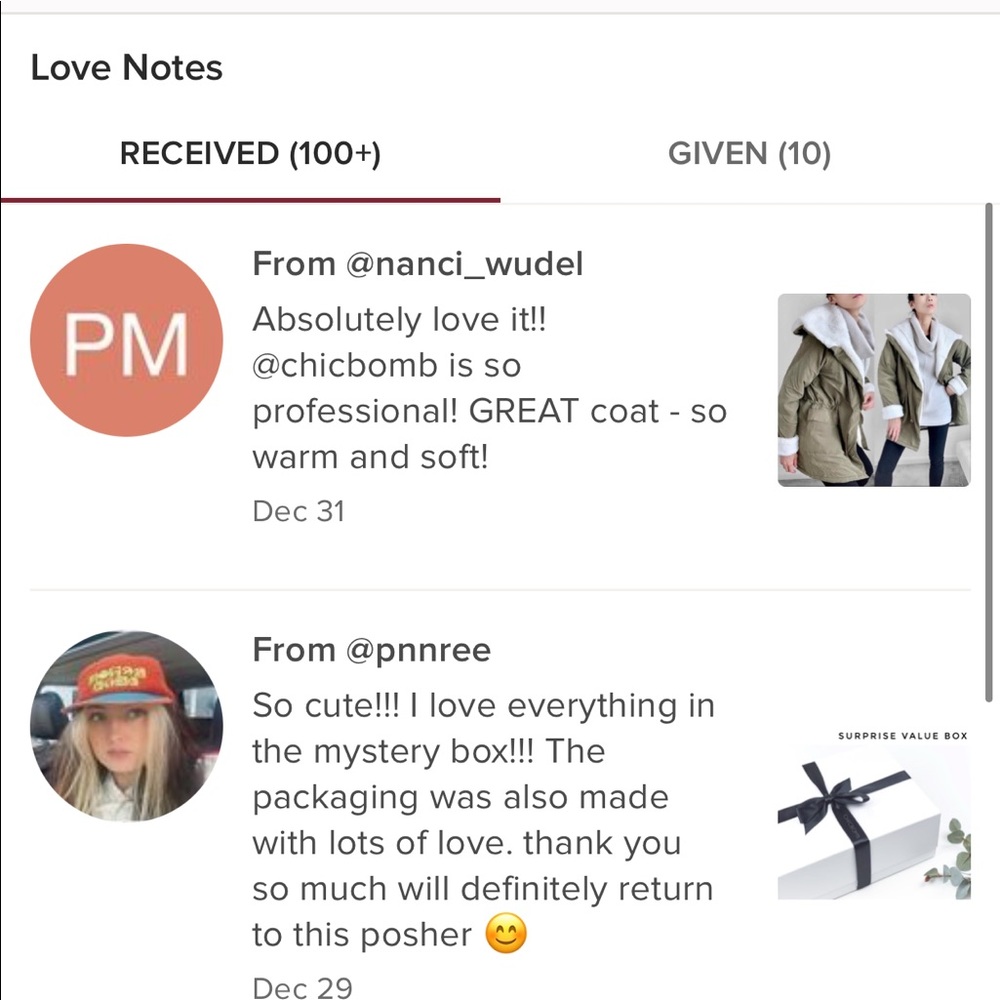
Task: Switch to the GIVEN (10) tab
Action: click(749, 154)
